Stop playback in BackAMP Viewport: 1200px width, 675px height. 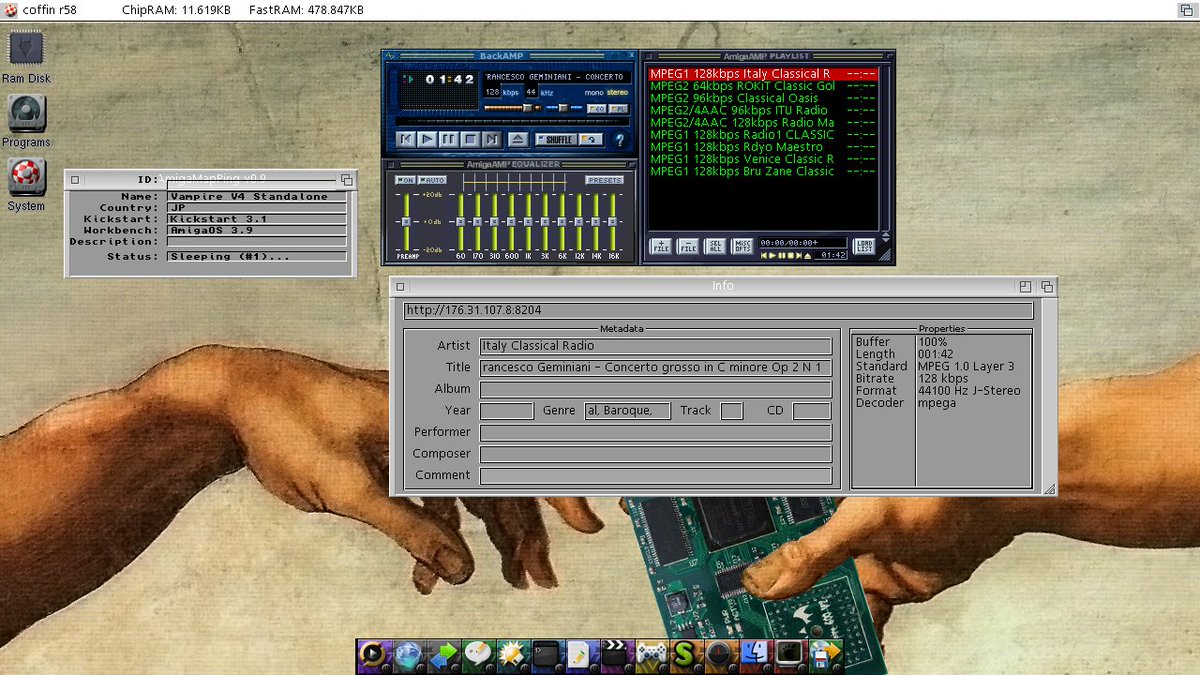470,139
